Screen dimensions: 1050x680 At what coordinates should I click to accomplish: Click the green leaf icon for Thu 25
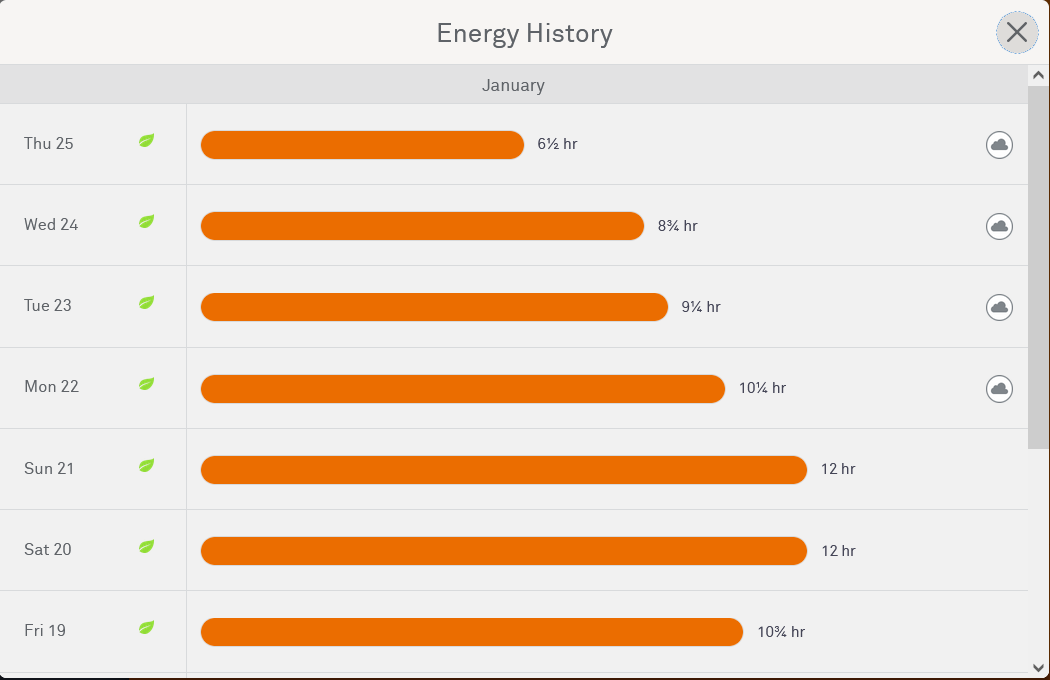tap(146, 141)
